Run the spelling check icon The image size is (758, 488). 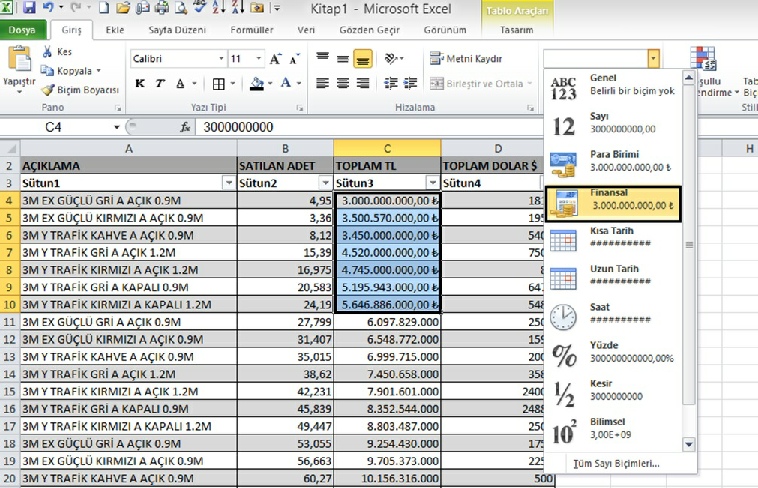200,7
